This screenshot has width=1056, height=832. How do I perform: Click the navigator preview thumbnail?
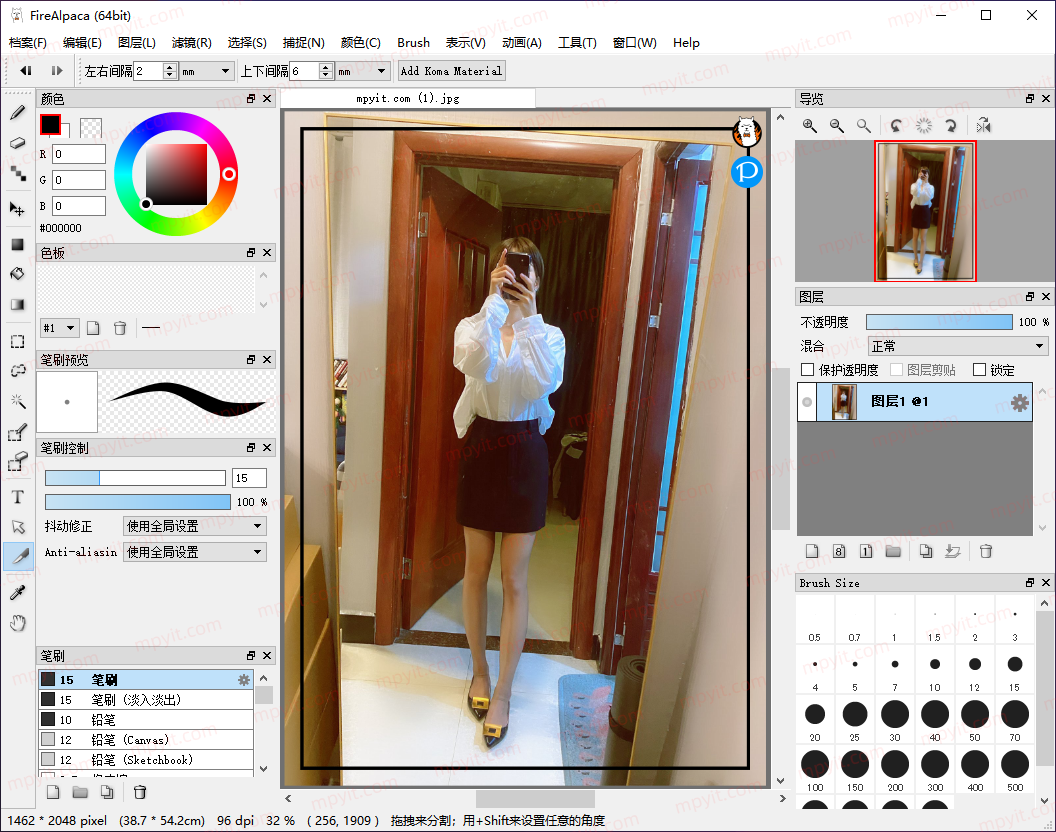click(x=925, y=211)
